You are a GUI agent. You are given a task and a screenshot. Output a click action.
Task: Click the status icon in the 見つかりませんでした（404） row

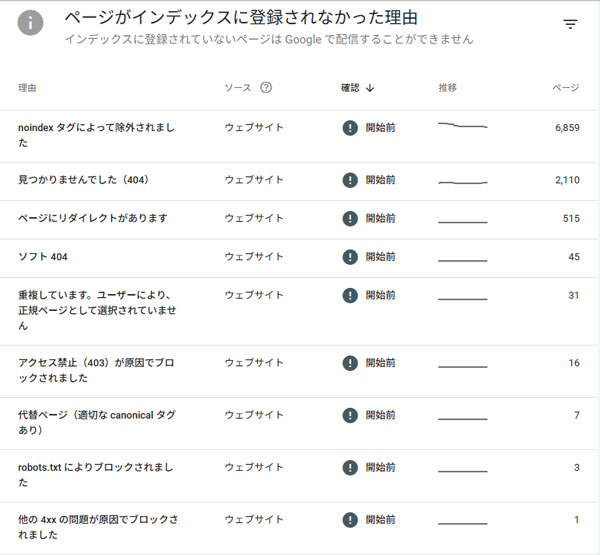(350, 180)
